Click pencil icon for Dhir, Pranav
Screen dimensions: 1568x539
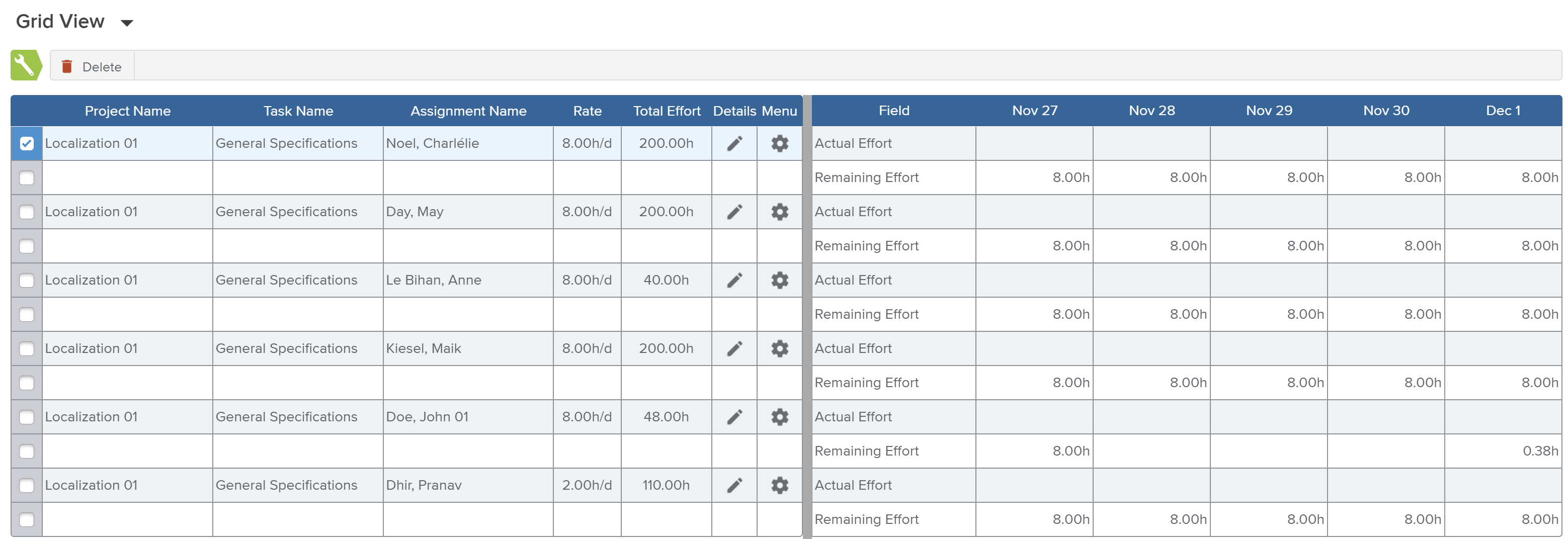pyautogui.click(x=734, y=485)
